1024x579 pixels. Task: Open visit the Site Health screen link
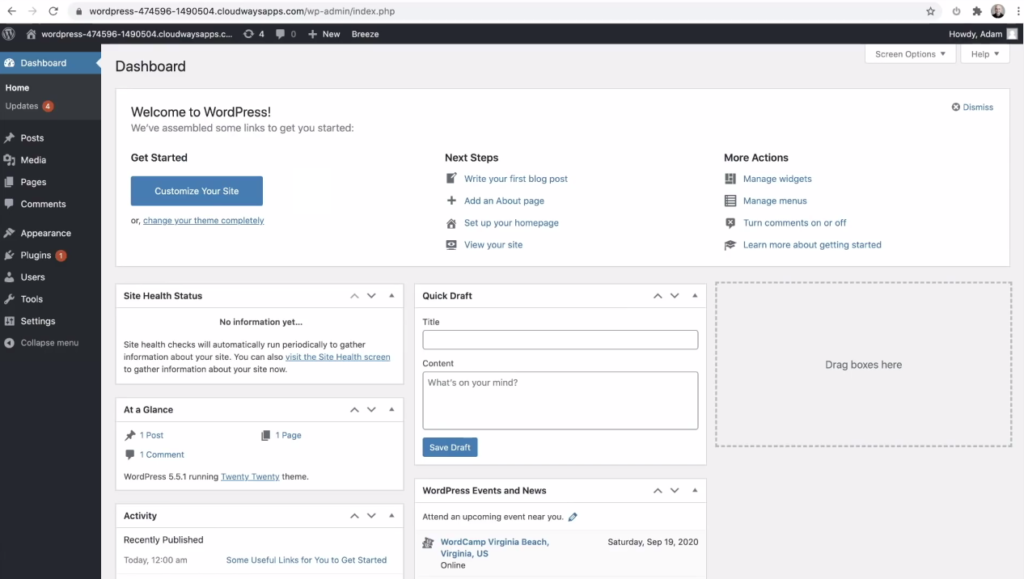(x=338, y=357)
